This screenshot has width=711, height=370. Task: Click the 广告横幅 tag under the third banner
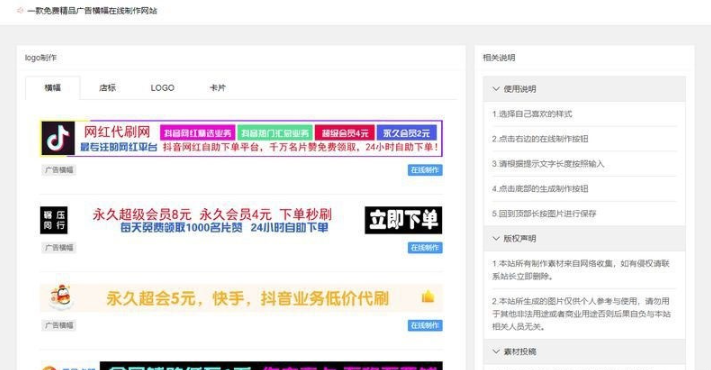point(58,325)
